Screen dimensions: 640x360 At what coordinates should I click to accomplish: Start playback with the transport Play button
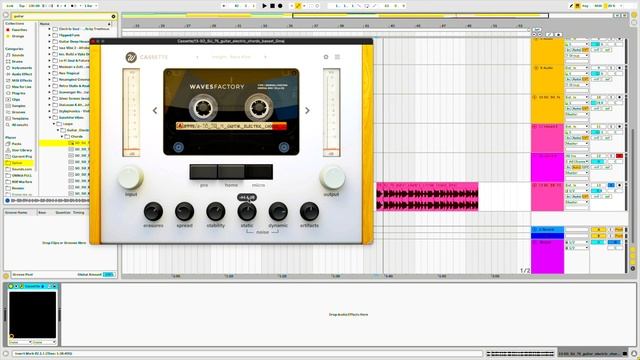[264, 6]
